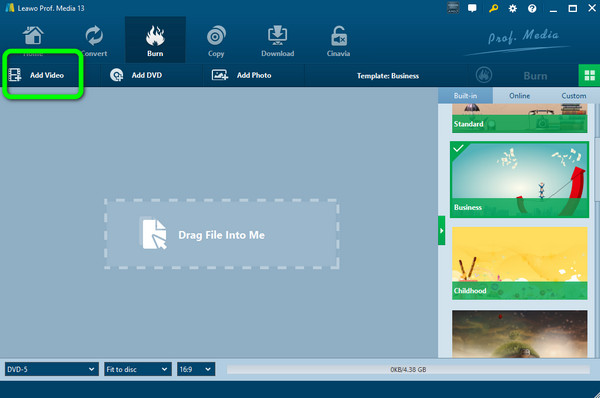The width and height of the screenshot is (600, 398).
Task: Open the Download module
Action: click(x=277, y=40)
